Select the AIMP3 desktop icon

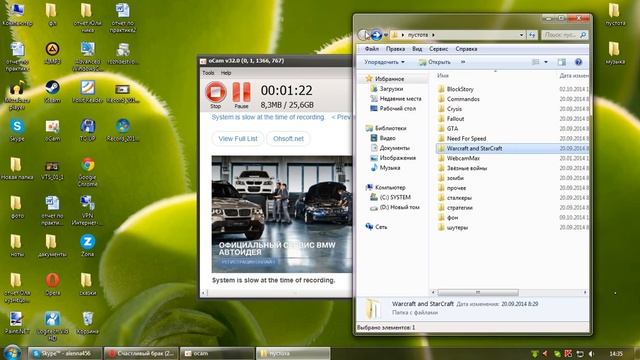coord(52,53)
